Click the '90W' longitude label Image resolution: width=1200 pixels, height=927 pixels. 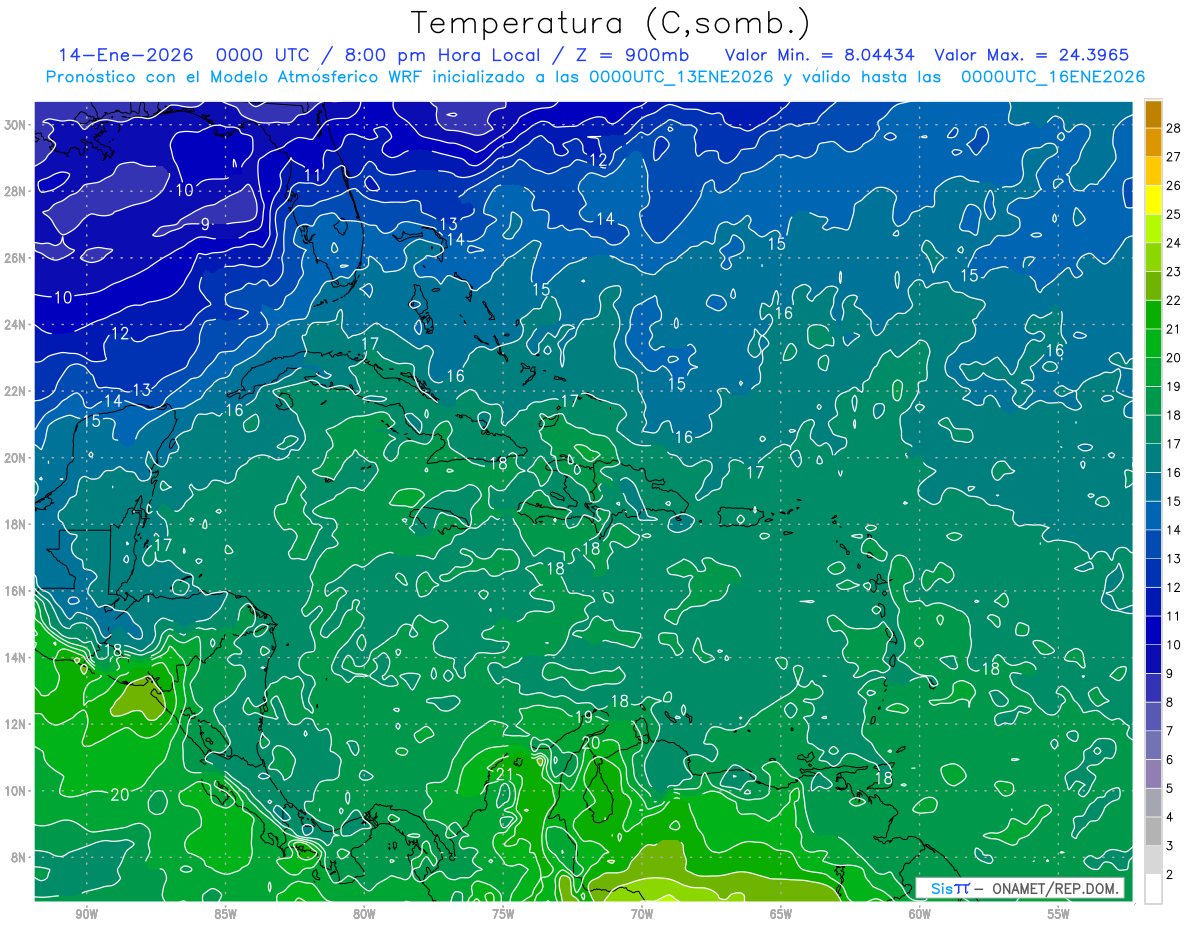click(x=86, y=913)
